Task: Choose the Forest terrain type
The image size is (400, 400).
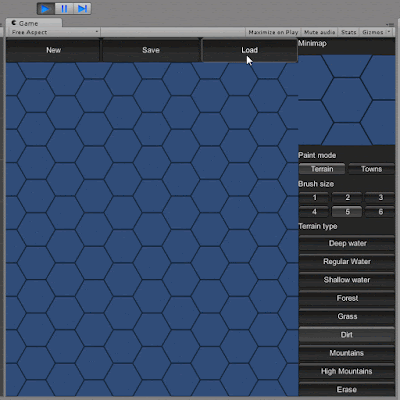Action: click(347, 298)
